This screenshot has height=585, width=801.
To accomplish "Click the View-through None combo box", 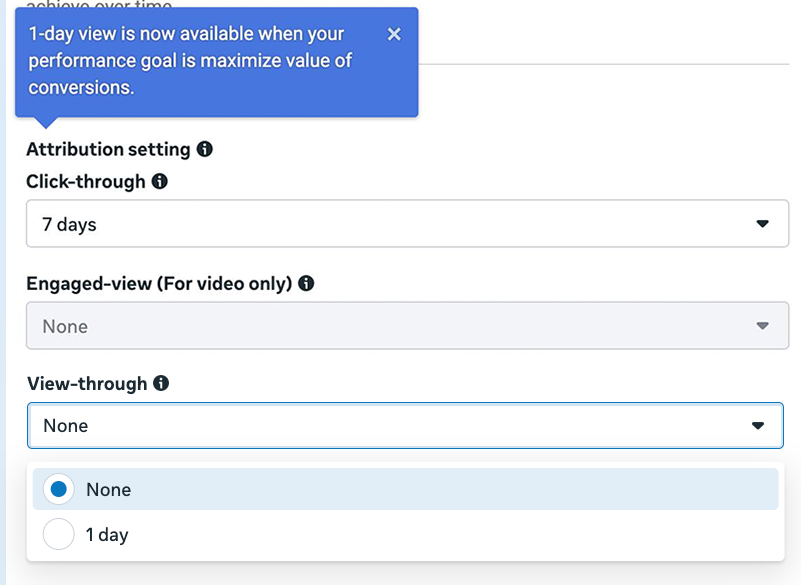I will [x=400, y=426].
